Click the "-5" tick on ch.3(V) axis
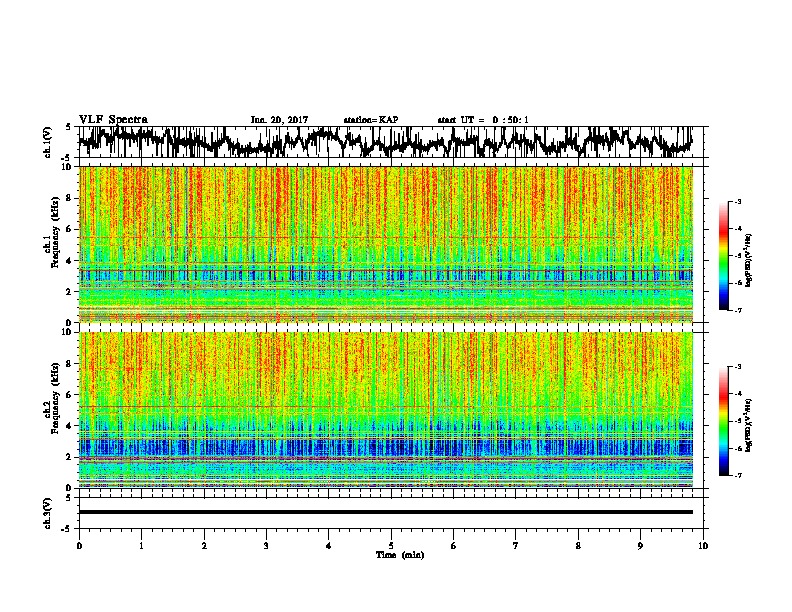792x612 pixels. tap(68, 529)
